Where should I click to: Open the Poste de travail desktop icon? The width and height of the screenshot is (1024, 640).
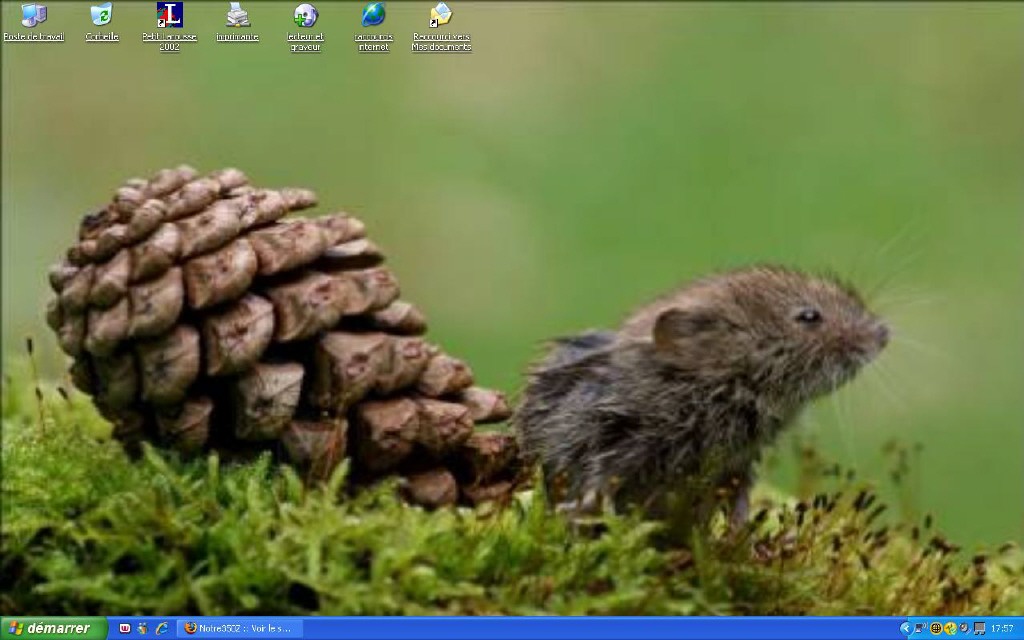point(33,16)
